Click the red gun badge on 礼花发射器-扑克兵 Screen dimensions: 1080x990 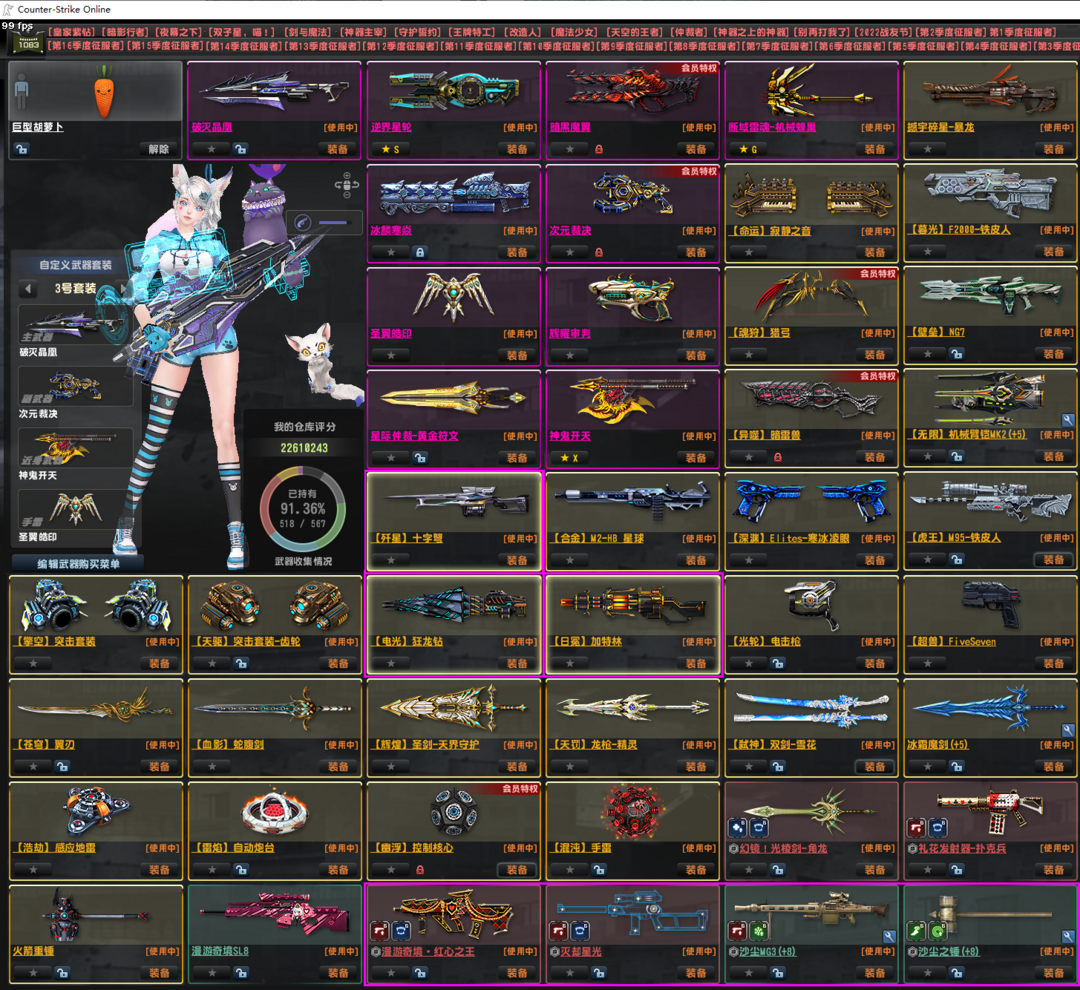(x=917, y=827)
